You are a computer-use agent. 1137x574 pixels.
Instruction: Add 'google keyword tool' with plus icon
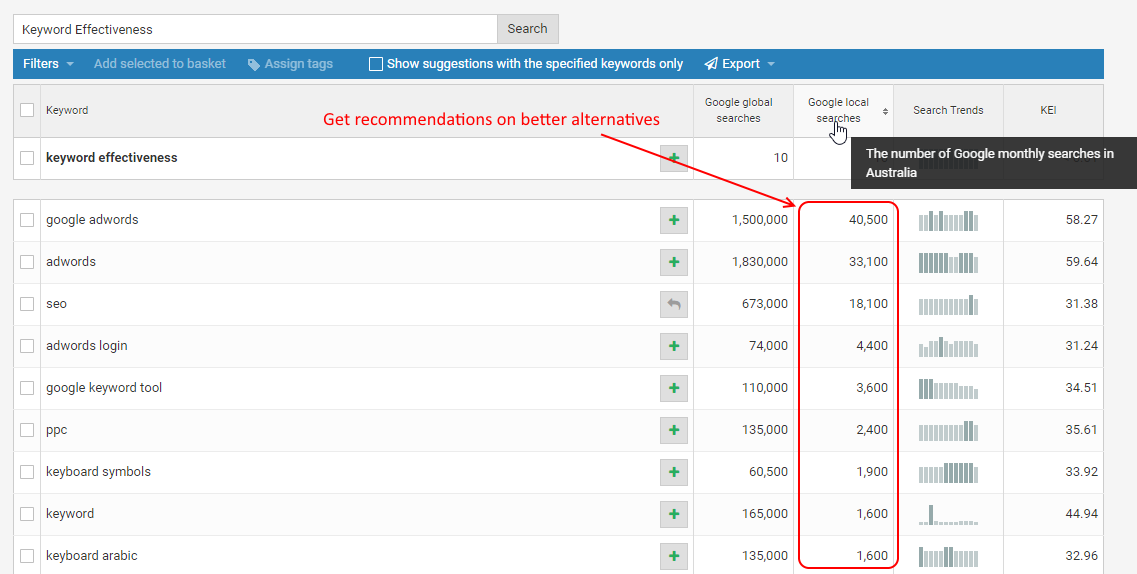[x=673, y=388]
